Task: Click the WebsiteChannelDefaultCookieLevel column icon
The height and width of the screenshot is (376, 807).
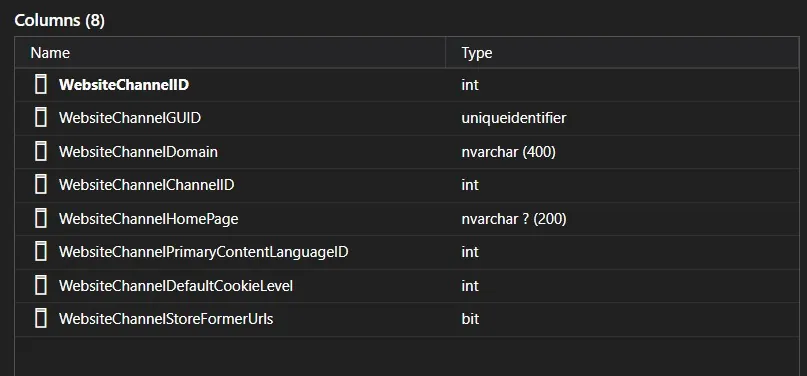Action: (41, 285)
